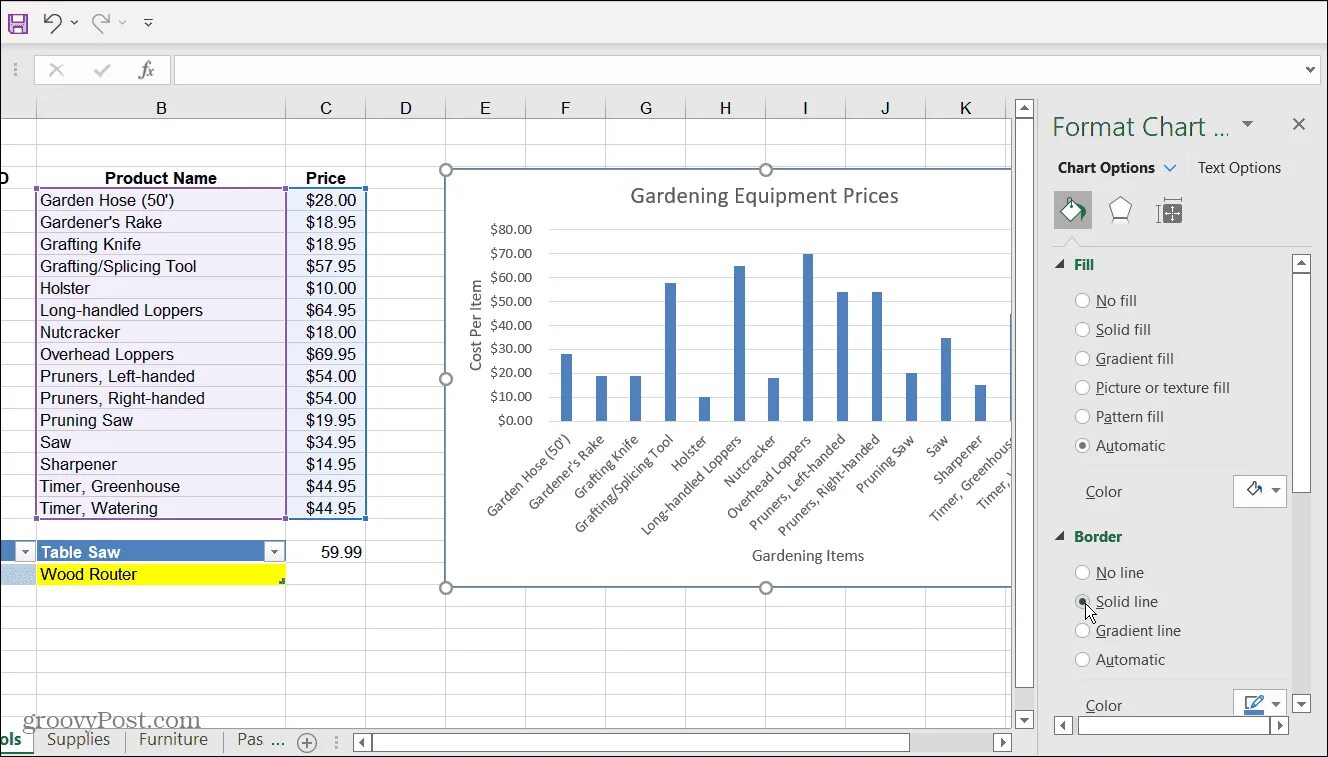Select the Nutcracker product cell
Screen dimensions: 1328x757
coord(161,332)
